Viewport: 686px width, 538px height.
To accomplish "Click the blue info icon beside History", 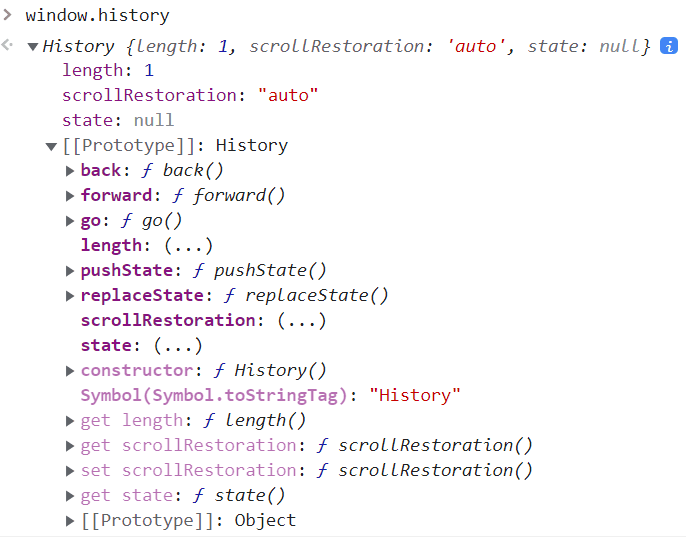I will click(x=669, y=46).
